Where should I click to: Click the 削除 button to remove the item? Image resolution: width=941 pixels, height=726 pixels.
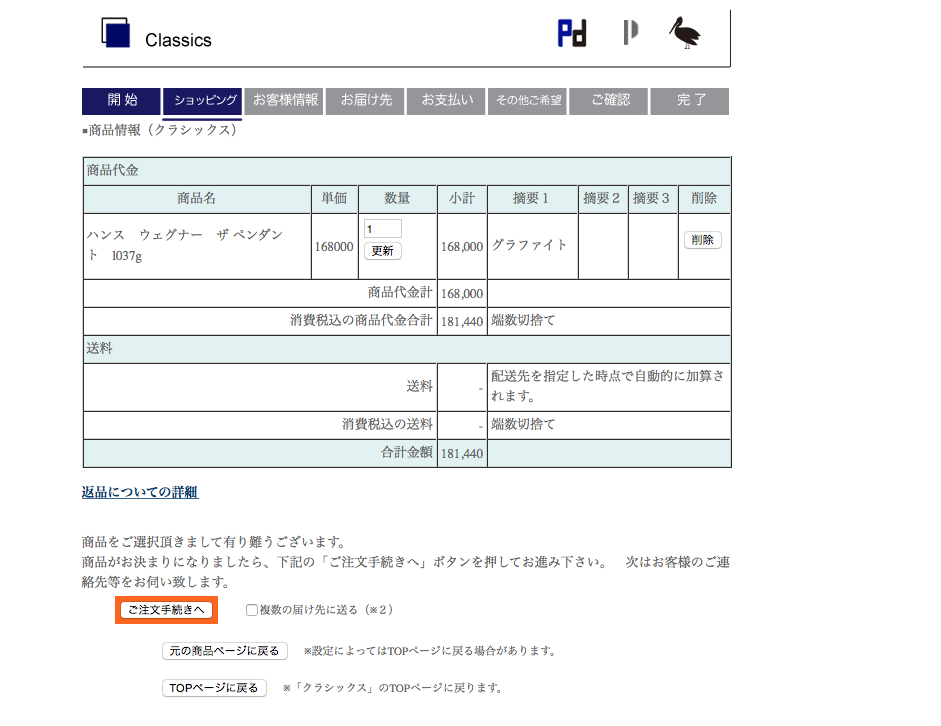pos(704,240)
